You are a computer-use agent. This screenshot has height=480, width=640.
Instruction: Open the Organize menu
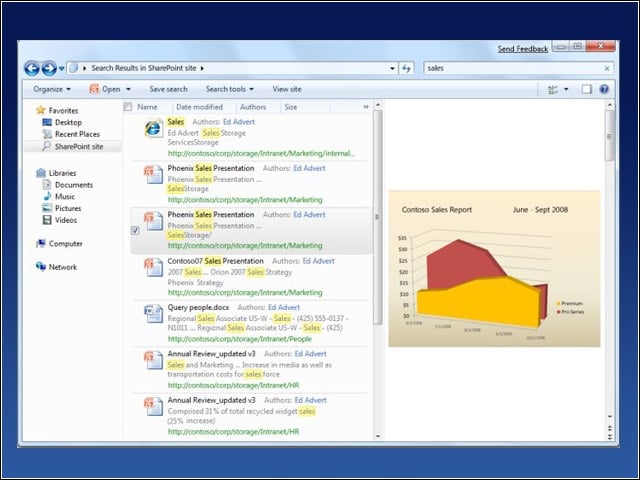[x=52, y=89]
